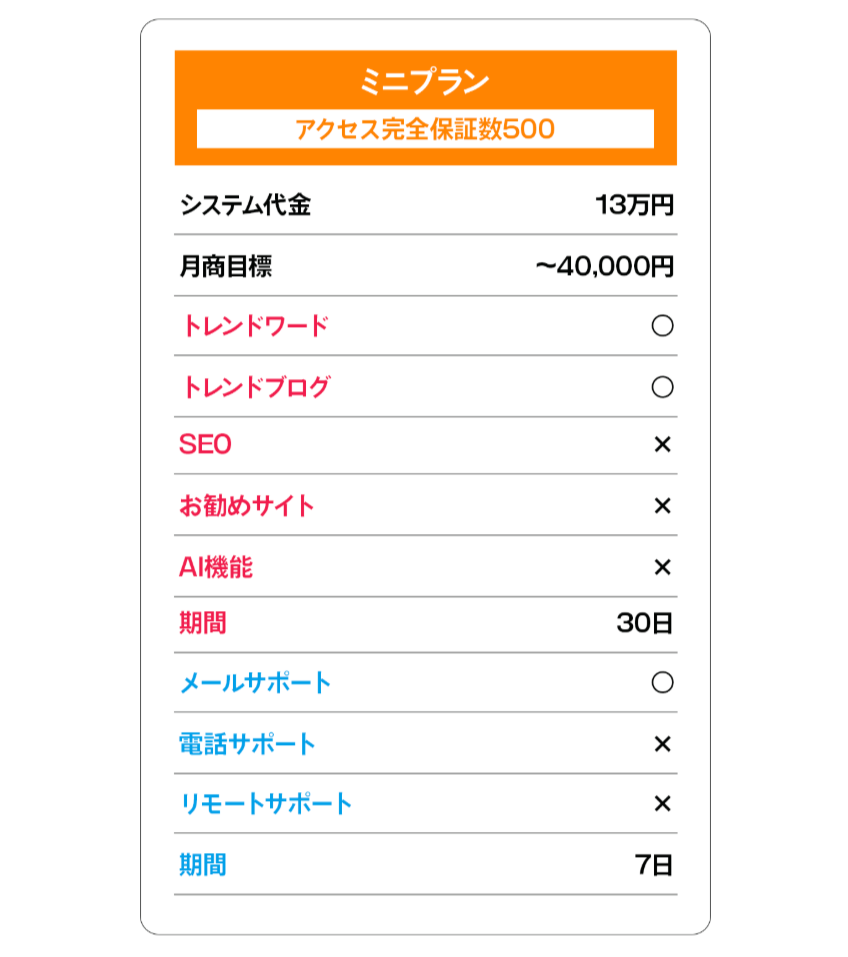Select the システム代金 label

pyautogui.click(x=245, y=205)
